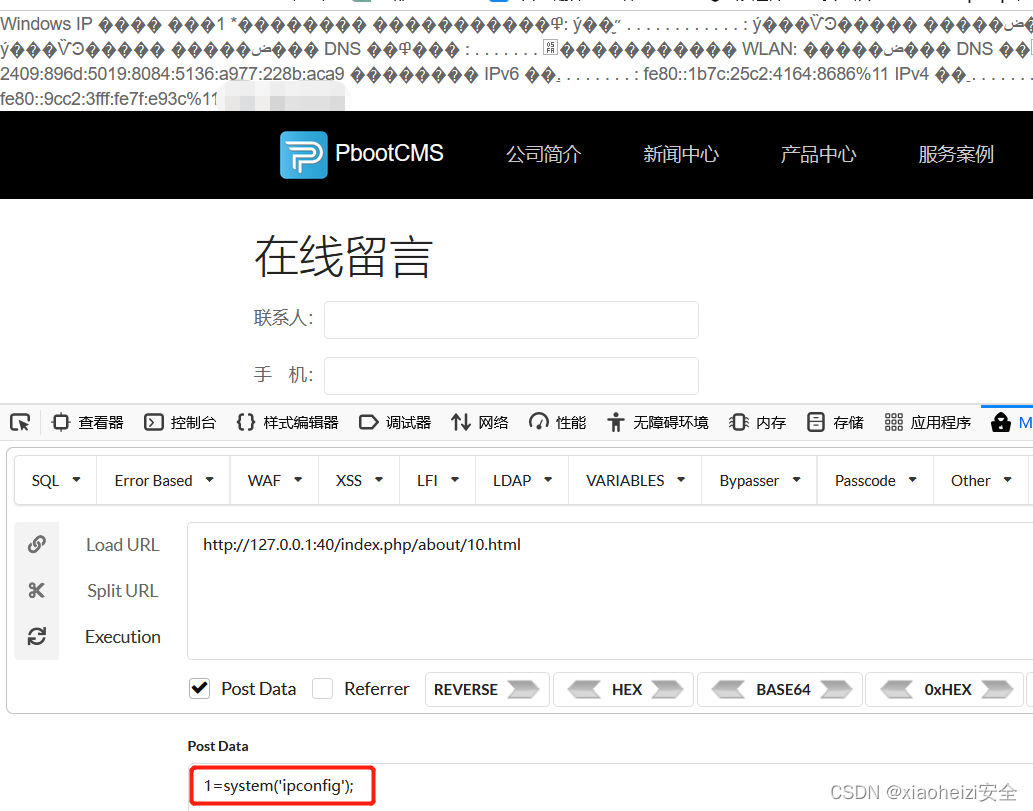
Task: Open the Bypasser dropdown
Action: 759,480
